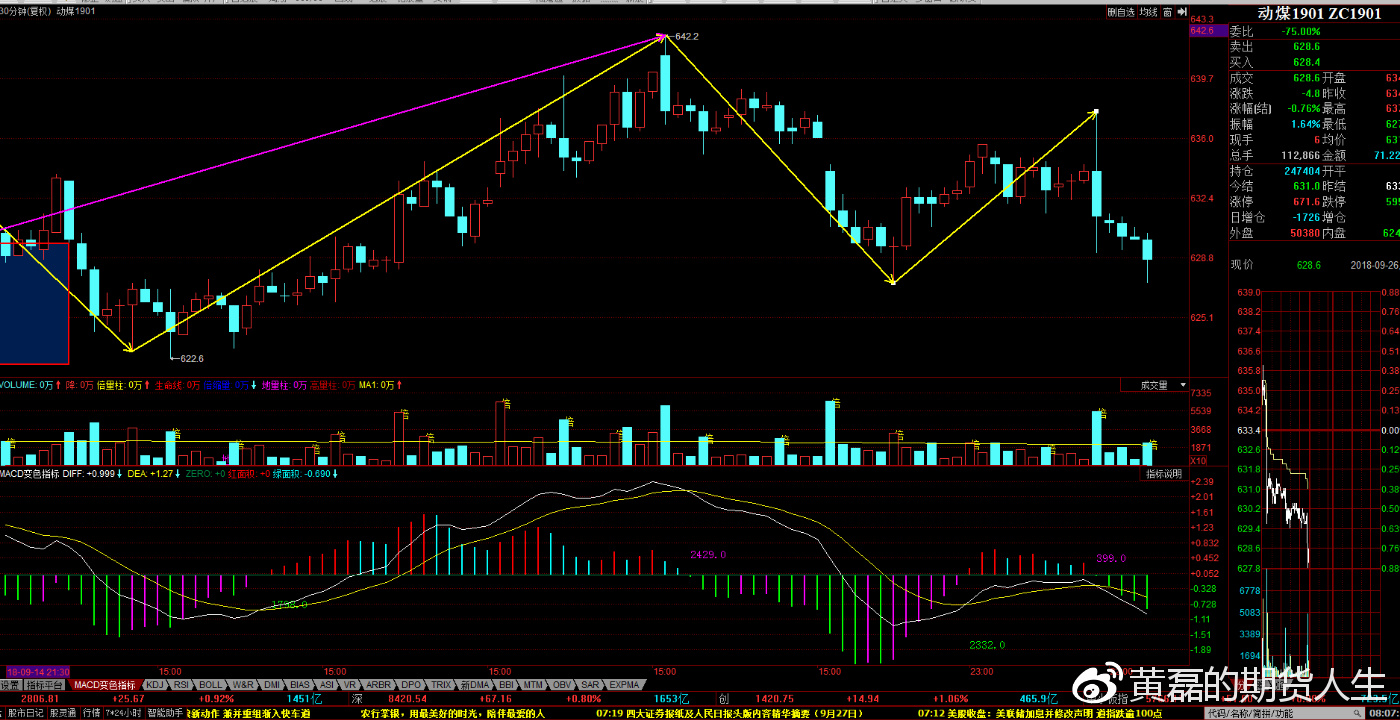Select the ARBR indicator tab
1400x720 pixels.
[379, 685]
